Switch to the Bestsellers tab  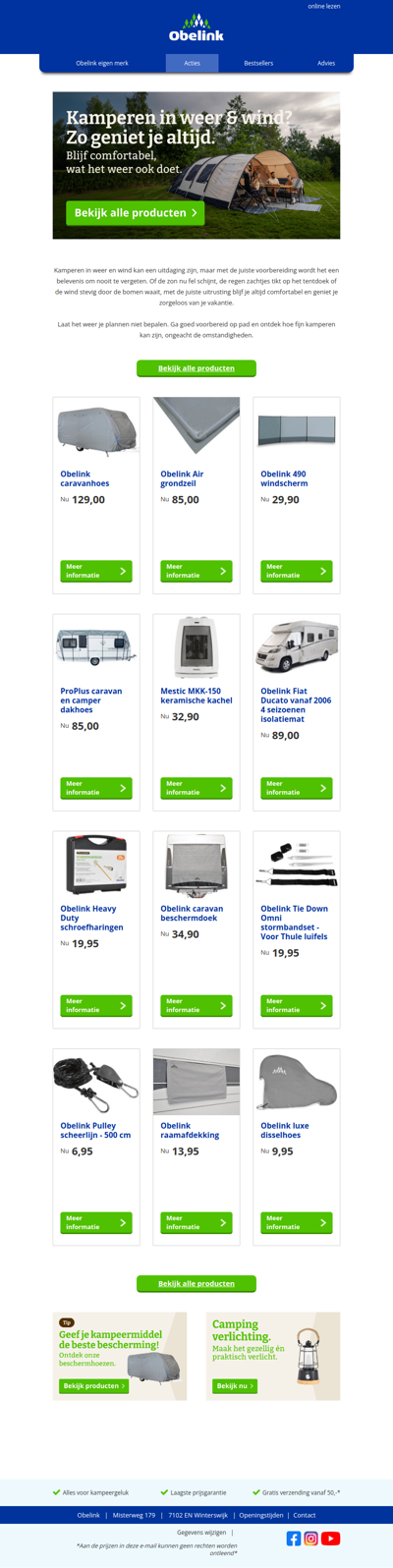point(258,63)
